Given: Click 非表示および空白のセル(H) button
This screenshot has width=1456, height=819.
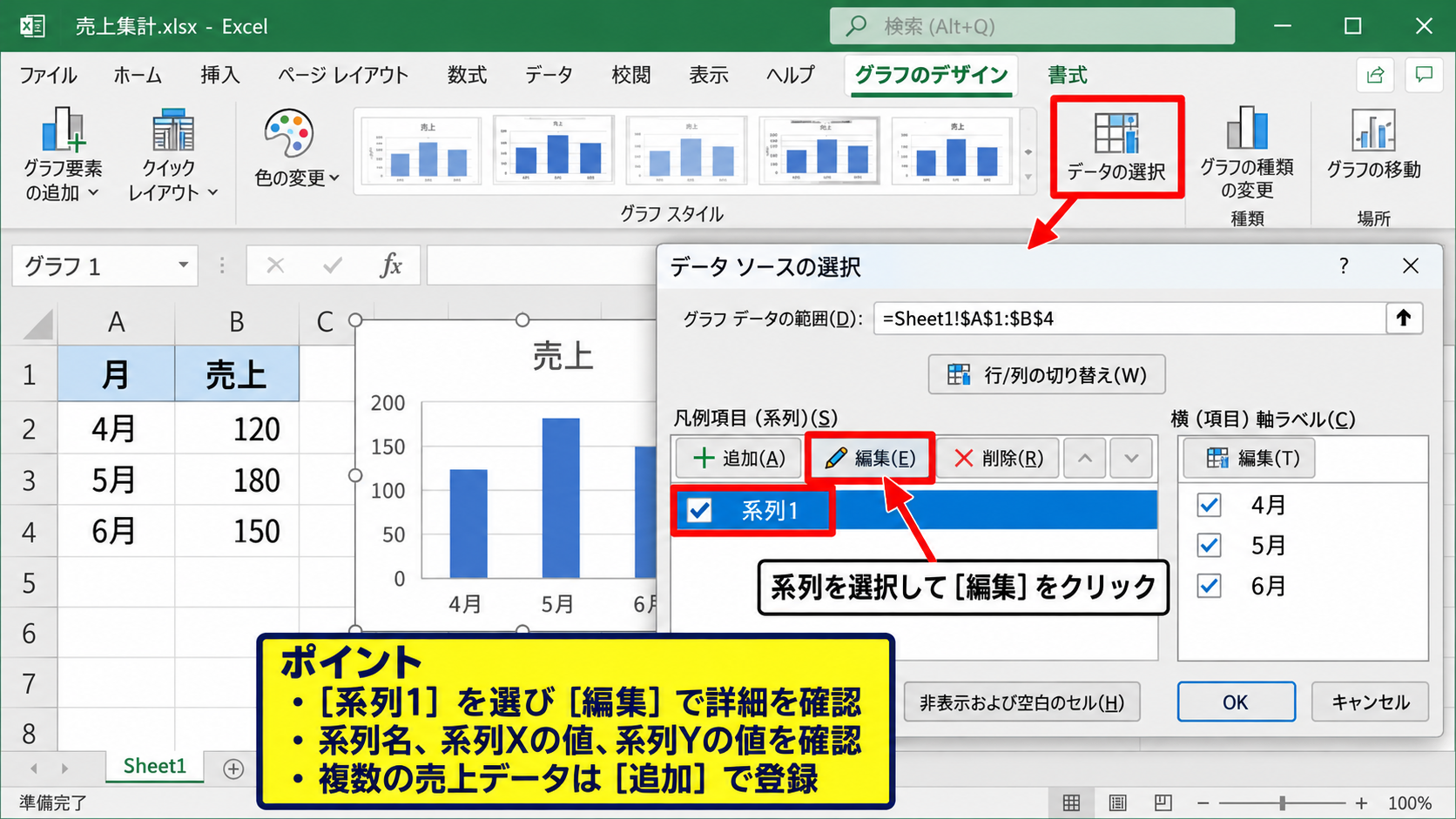Looking at the screenshot, I should tap(1022, 702).
